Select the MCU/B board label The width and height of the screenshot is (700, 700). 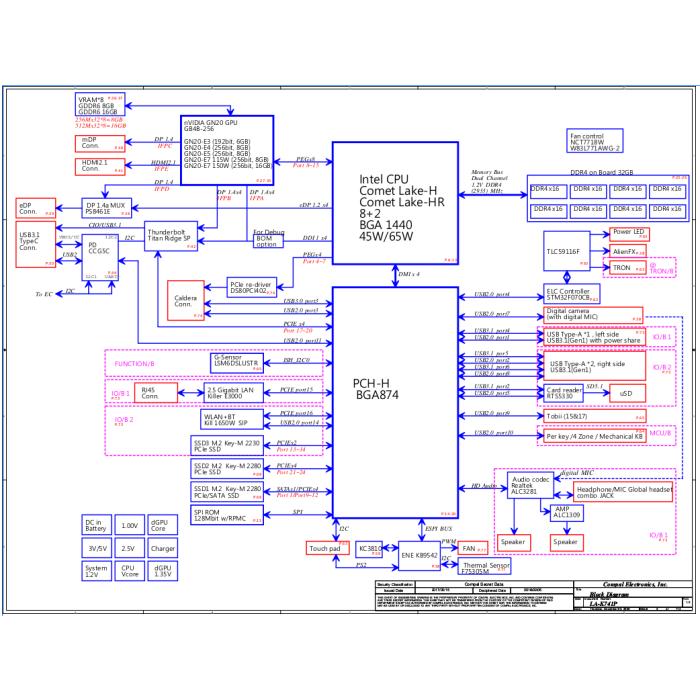point(660,433)
